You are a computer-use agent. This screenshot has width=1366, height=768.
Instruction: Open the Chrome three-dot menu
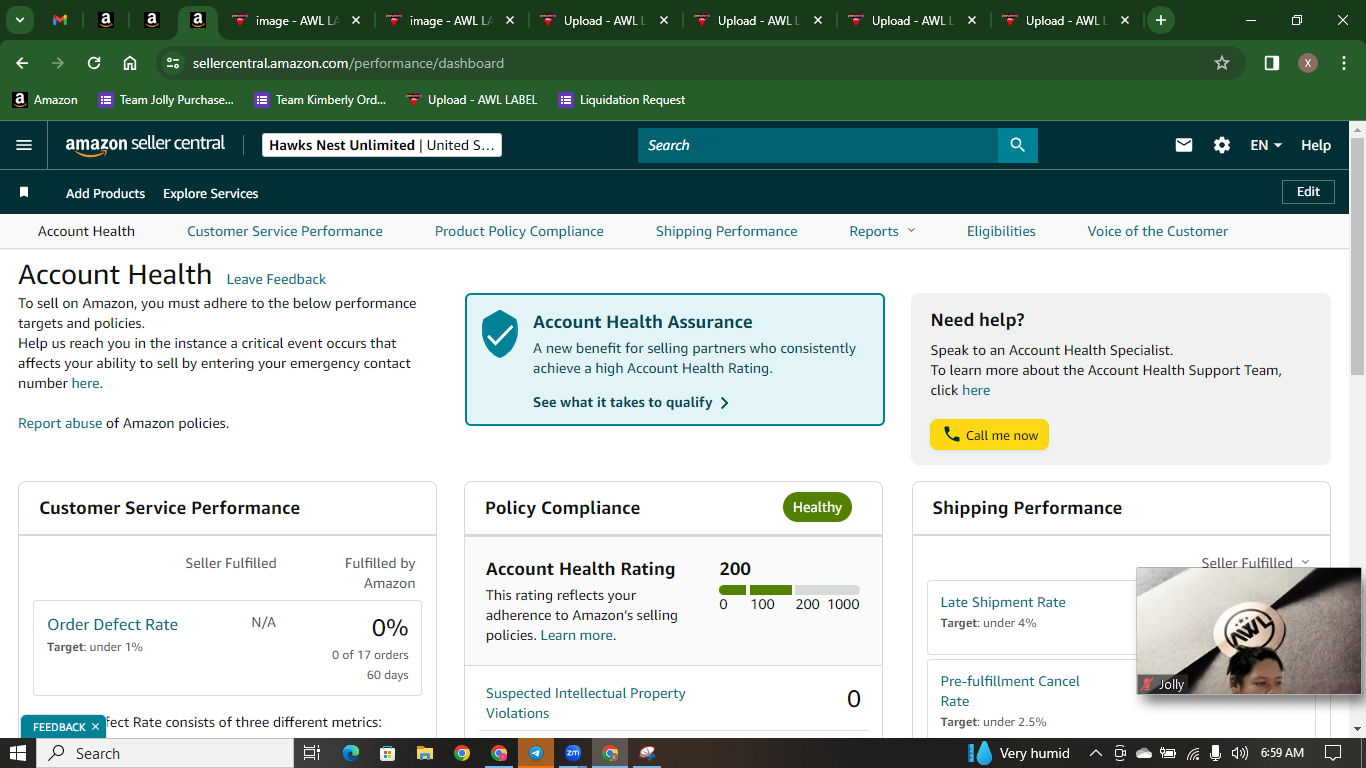1342,63
